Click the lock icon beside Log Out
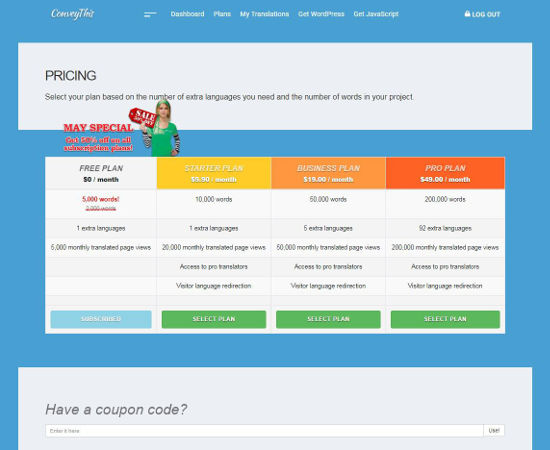The width and height of the screenshot is (550, 450). (x=467, y=14)
